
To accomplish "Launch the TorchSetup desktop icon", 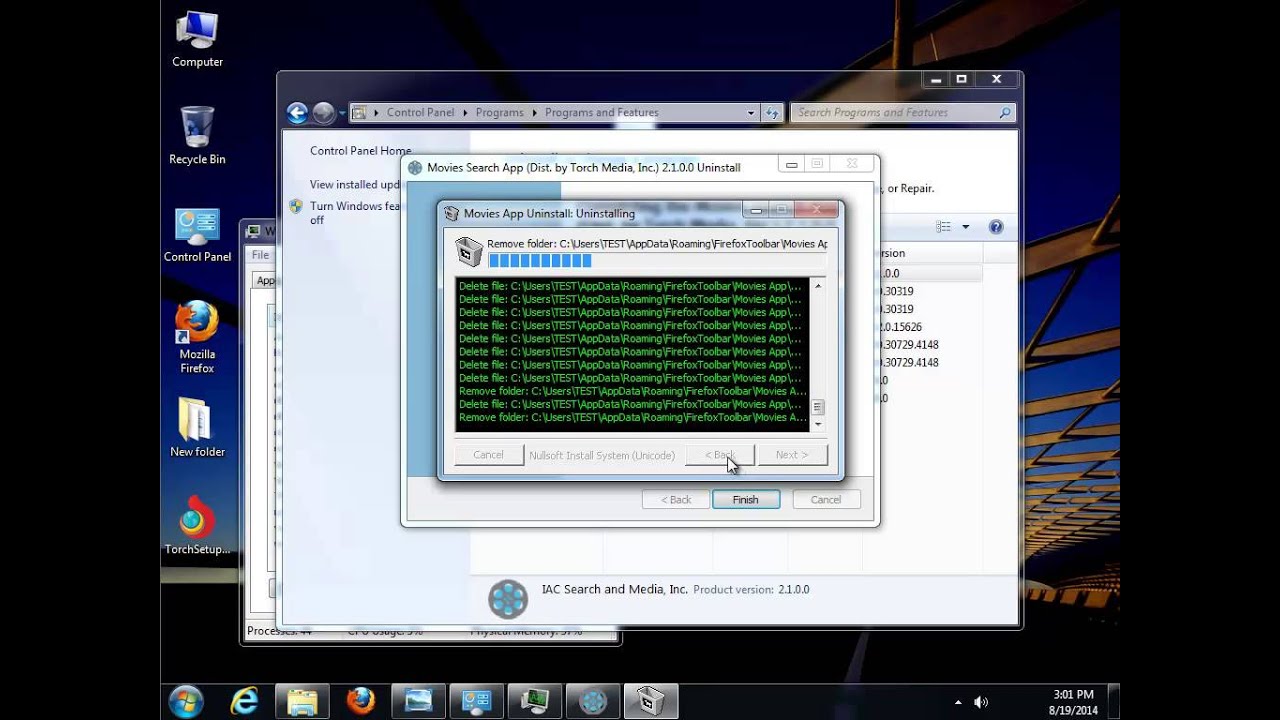I will click(197, 526).
